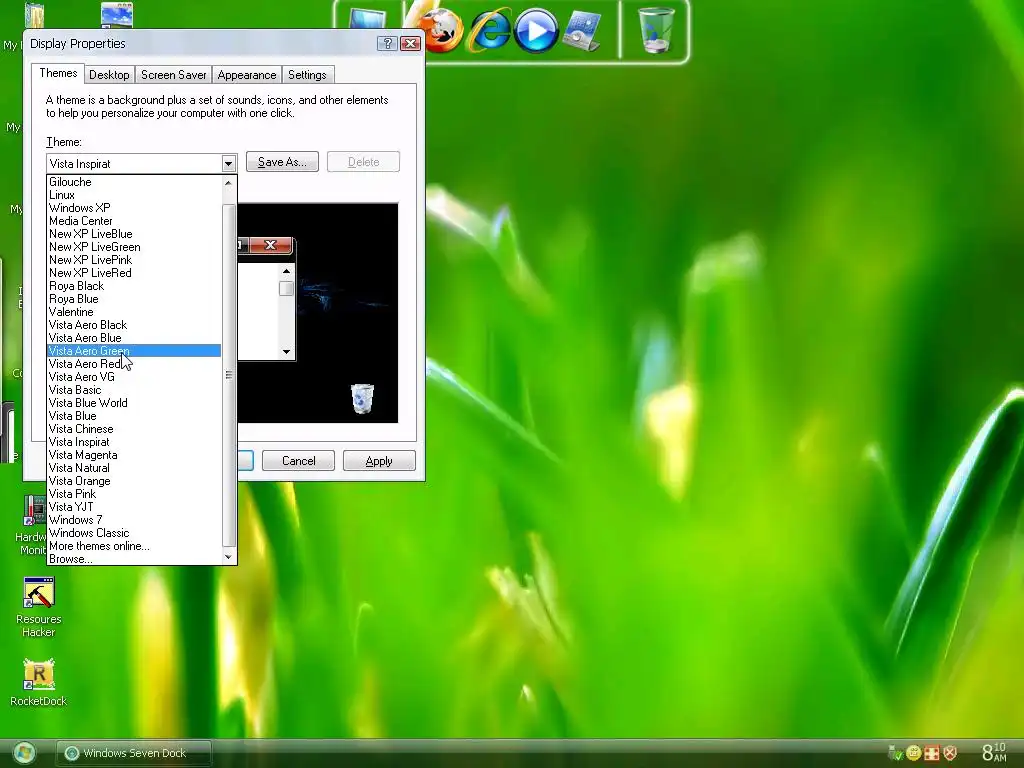Open RocketDock desktop shortcut
This screenshot has width=1024, height=768.
(39, 683)
